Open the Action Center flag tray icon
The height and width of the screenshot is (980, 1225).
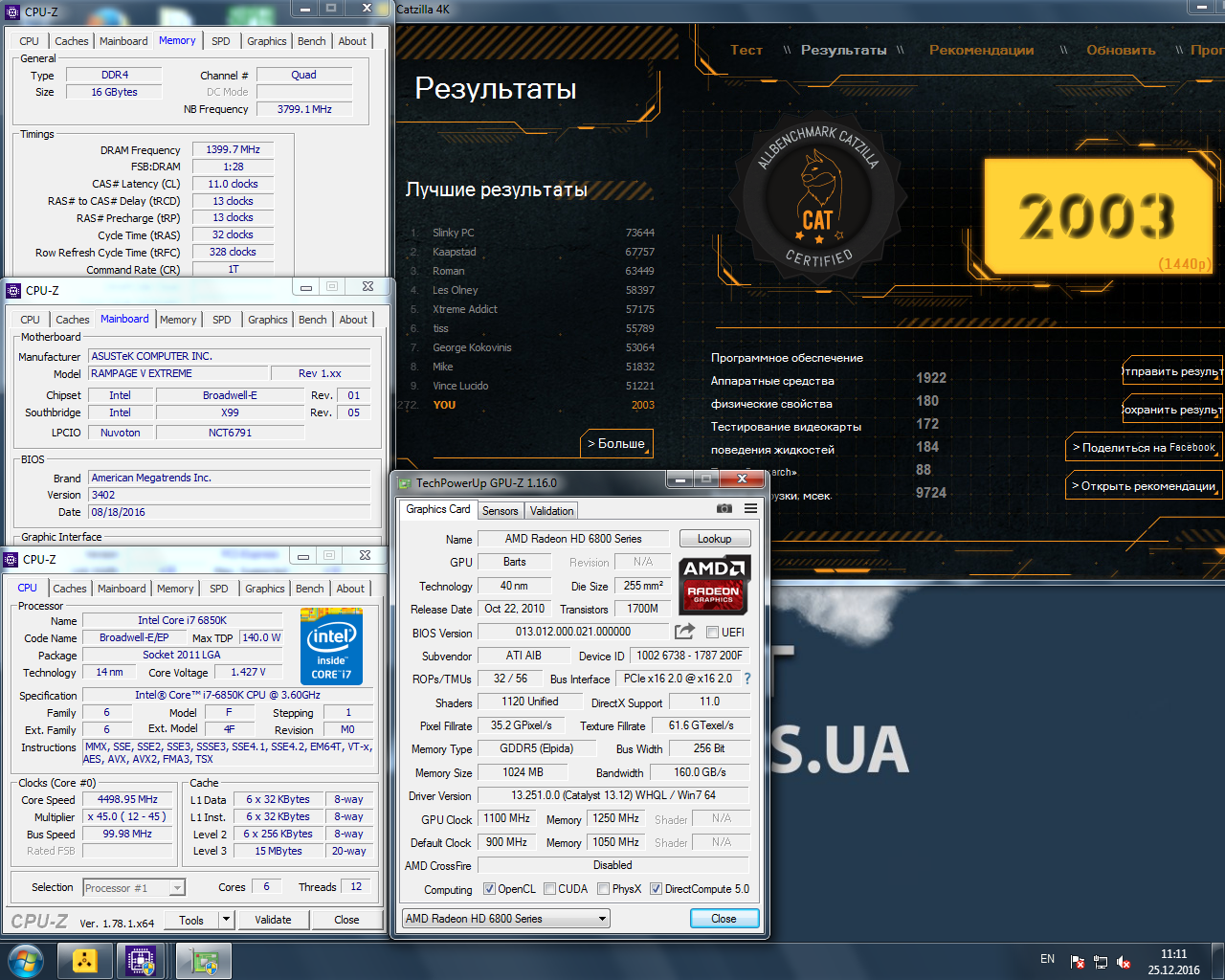coord(1078,962)
